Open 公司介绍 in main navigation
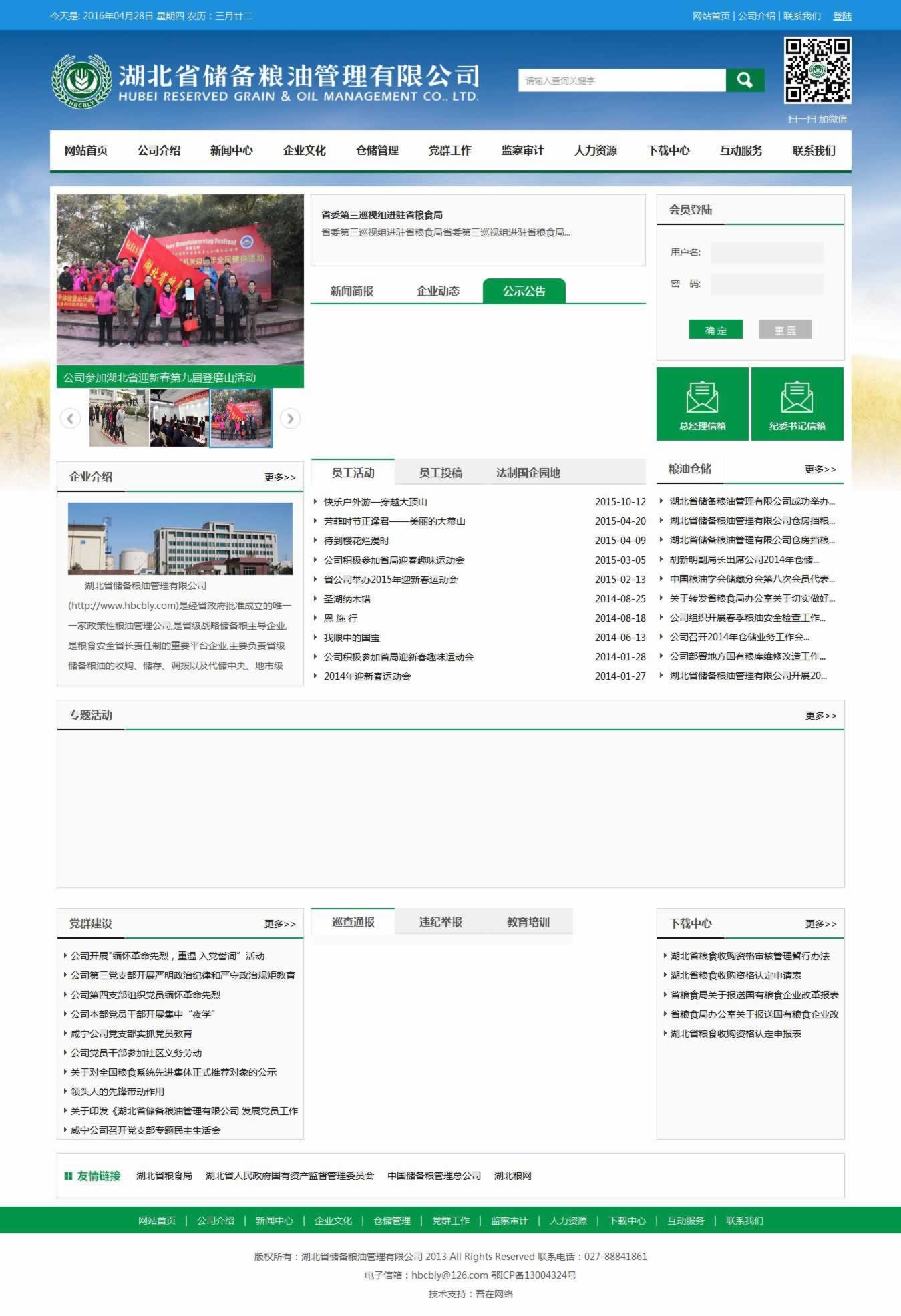The height and width of the screenshot is (1316, 901). [x=159, y=150]
